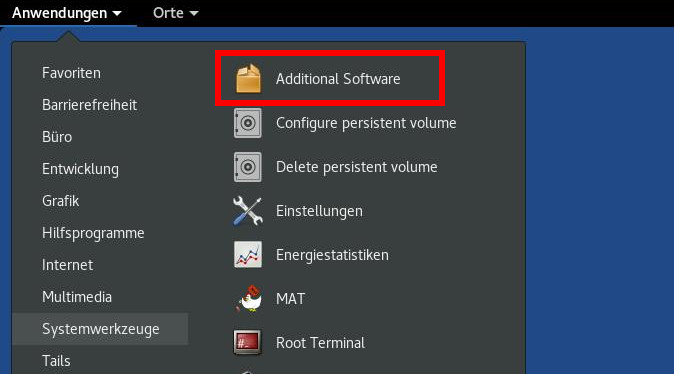The image size is (674, 374).
Task: Launch MAT via its chicken icon
Action: pyautogui.click(x=249, y=298)
